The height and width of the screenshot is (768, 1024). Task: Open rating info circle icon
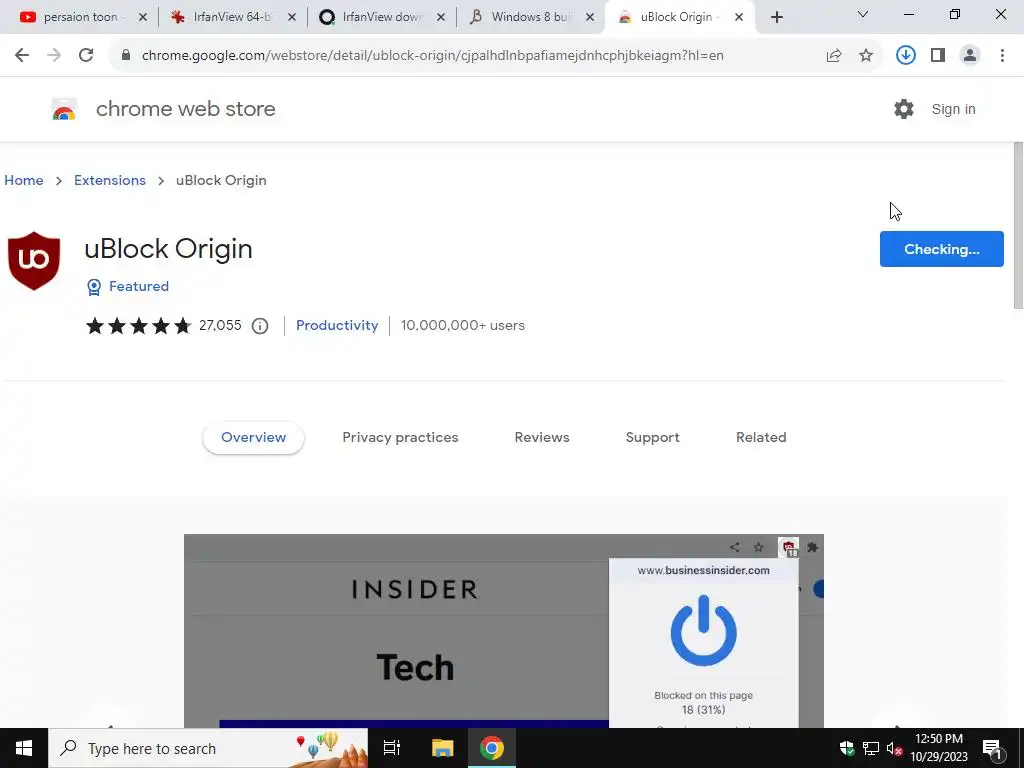[260, 326]
